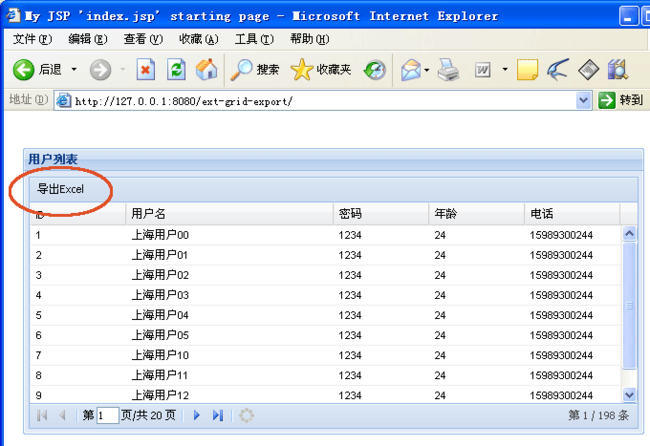Click the yellow sticky note toolbar icon
This screenshot has width=650, height=446.
coord(527,69)
